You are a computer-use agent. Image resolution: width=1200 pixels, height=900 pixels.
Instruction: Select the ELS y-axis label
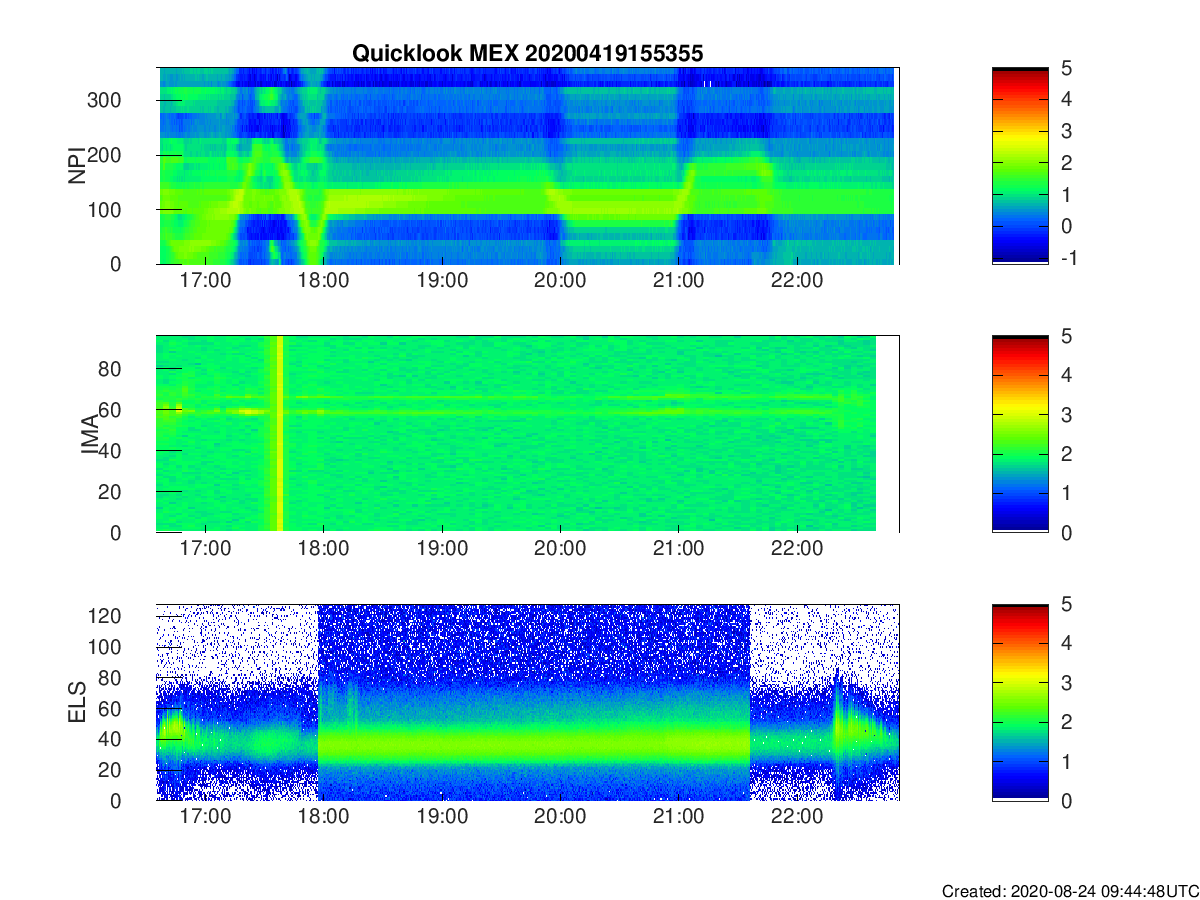click(x=76, y=702)
